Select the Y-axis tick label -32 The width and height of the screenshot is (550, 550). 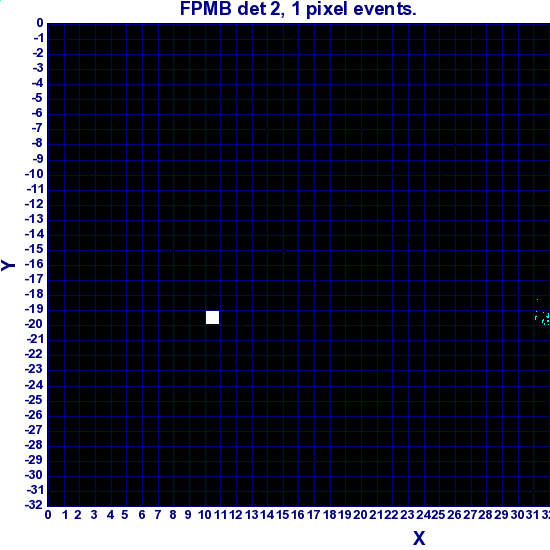click(x=34, y=505)
